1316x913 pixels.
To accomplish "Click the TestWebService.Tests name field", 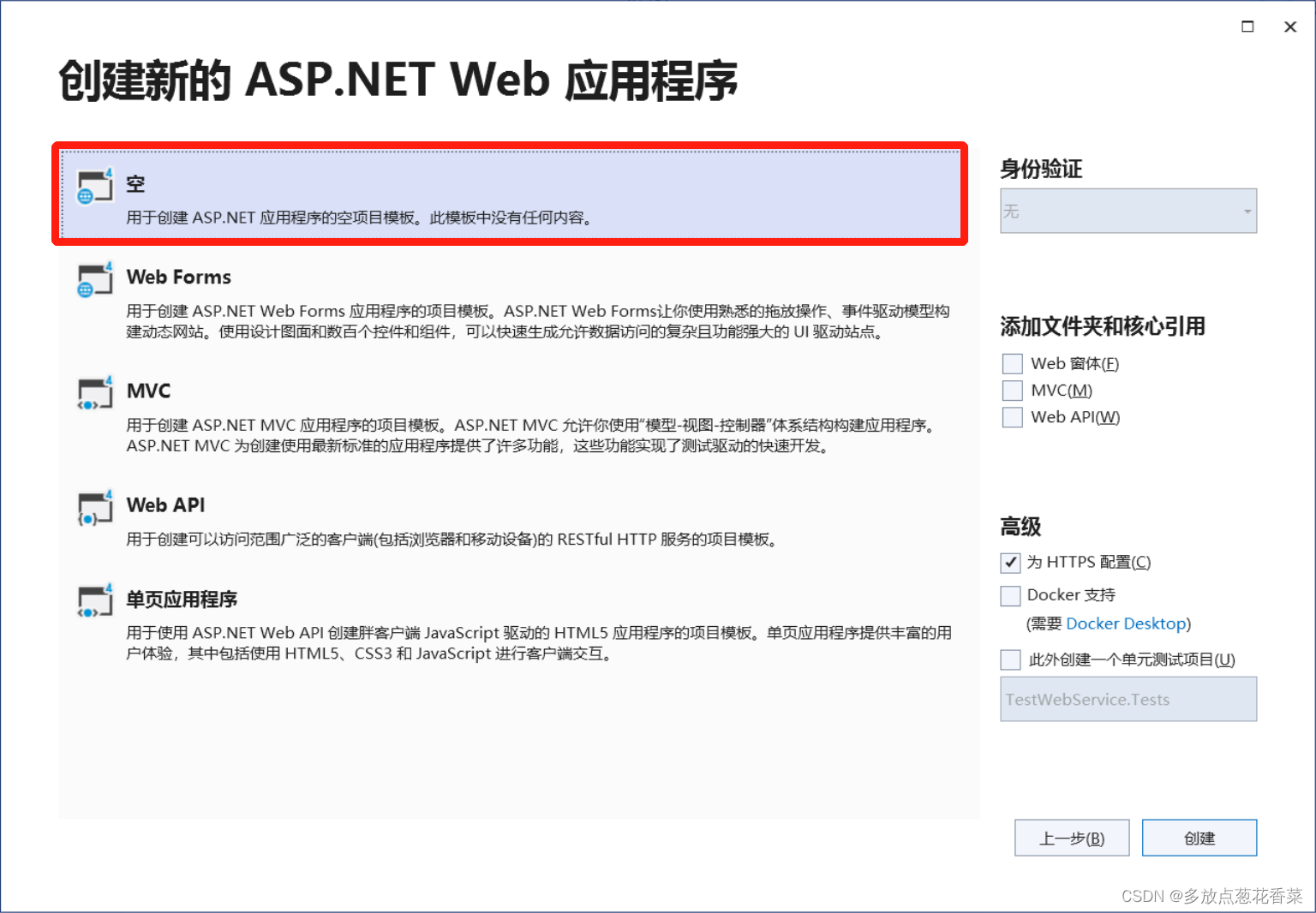I will pos(1128,699).
